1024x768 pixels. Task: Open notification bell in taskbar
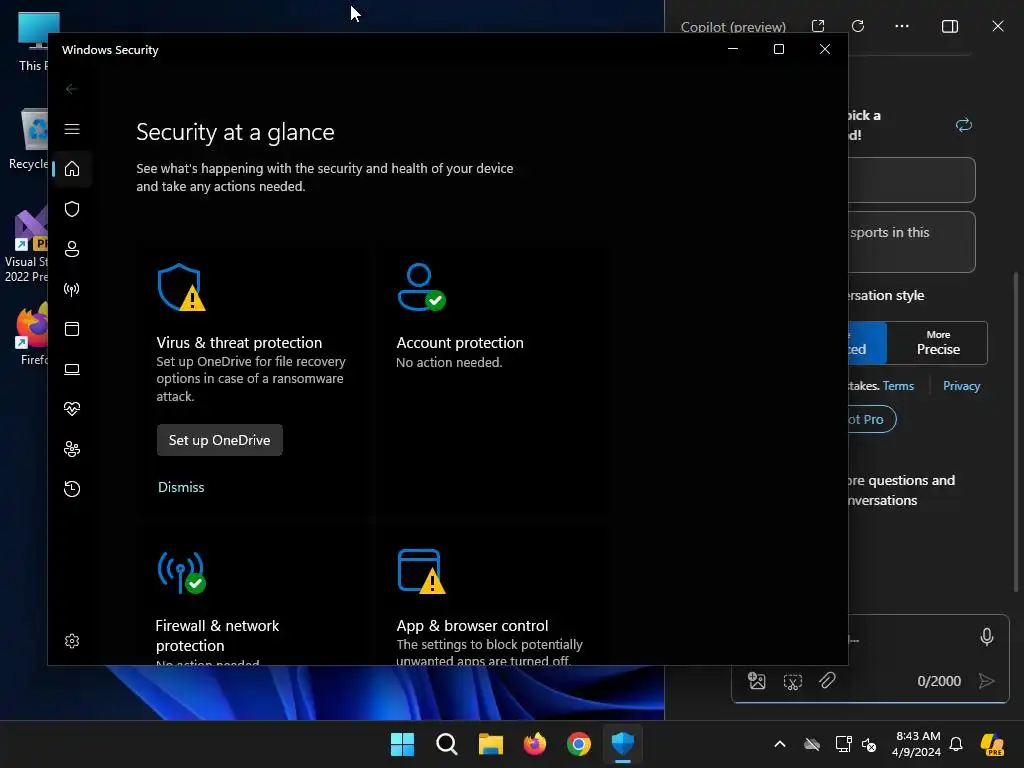[956, 744]
